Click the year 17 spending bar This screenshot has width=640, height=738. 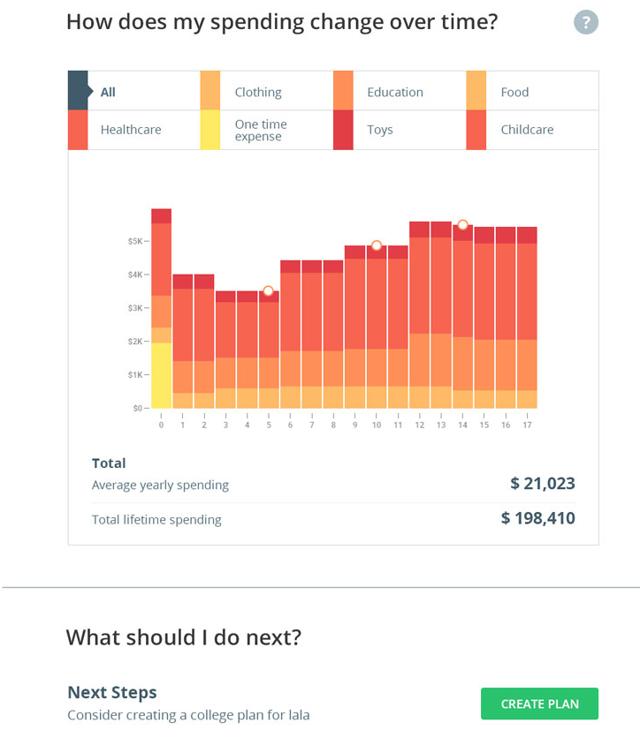[527, 320]
